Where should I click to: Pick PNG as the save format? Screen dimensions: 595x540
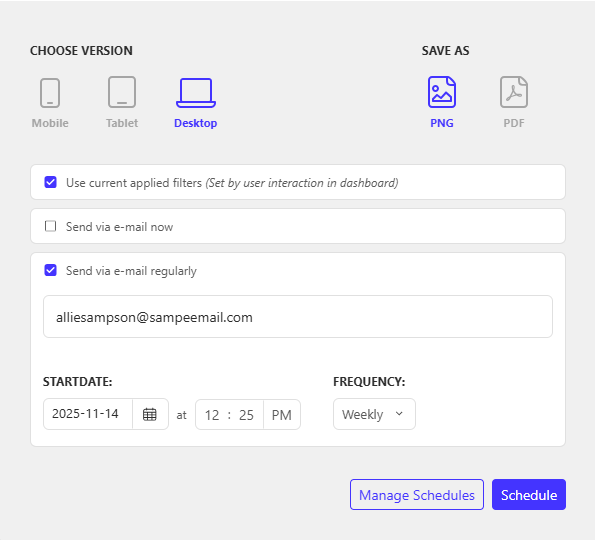pyautogui.click(x=442, y=92)
